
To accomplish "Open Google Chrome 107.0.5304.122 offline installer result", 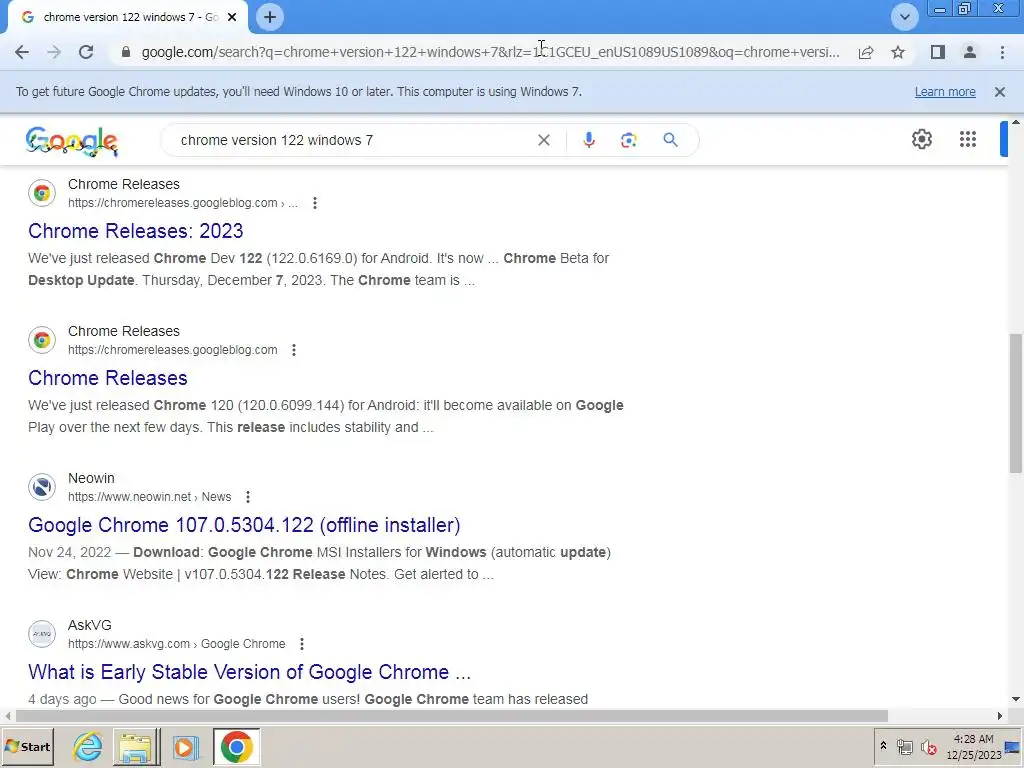I will tap(244, 525).
